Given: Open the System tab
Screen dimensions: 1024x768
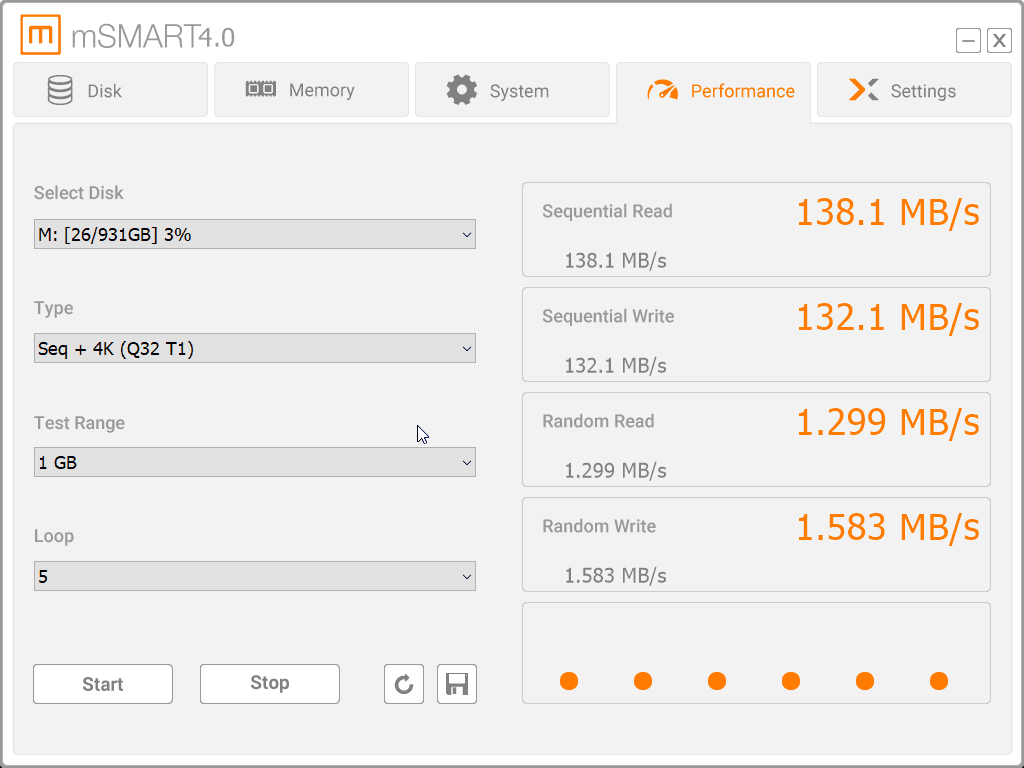Looking at the screenshot, I should [x=513, y=90].
